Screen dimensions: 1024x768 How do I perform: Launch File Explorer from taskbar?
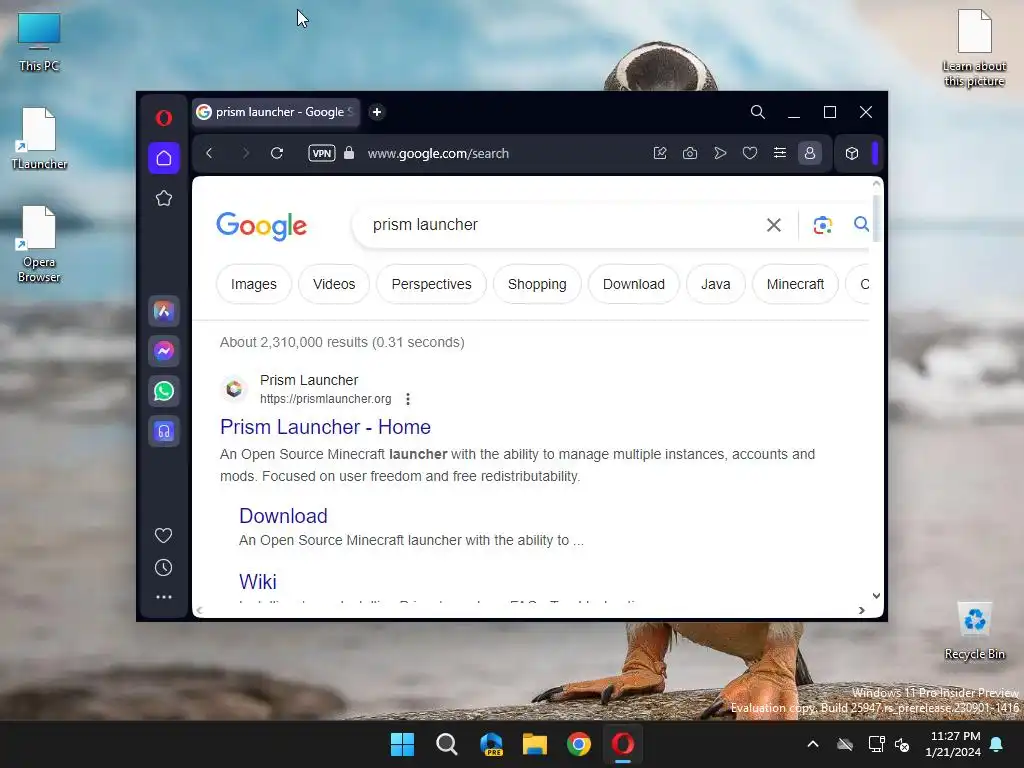click(535, 744)
